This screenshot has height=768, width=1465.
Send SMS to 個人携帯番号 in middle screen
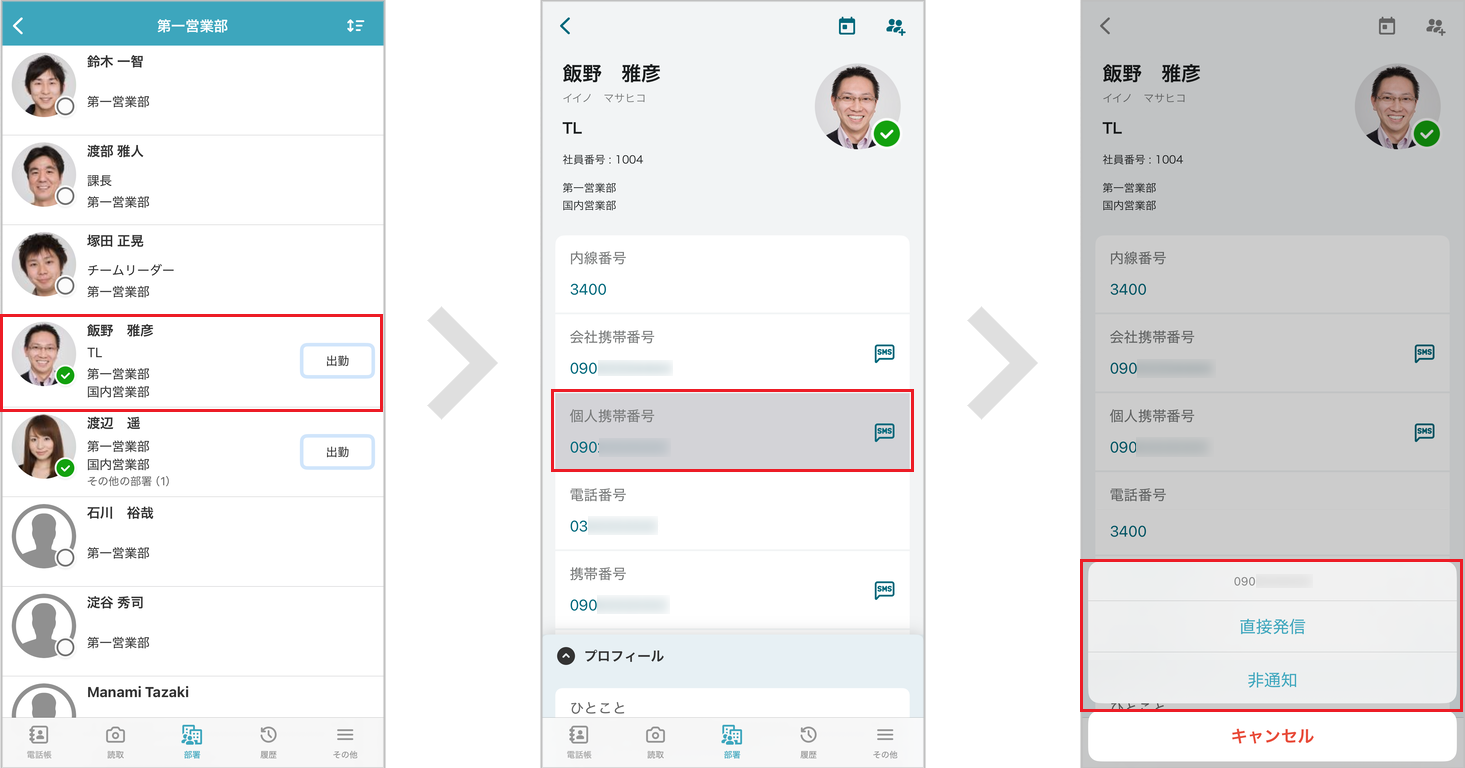pos(884,432)
